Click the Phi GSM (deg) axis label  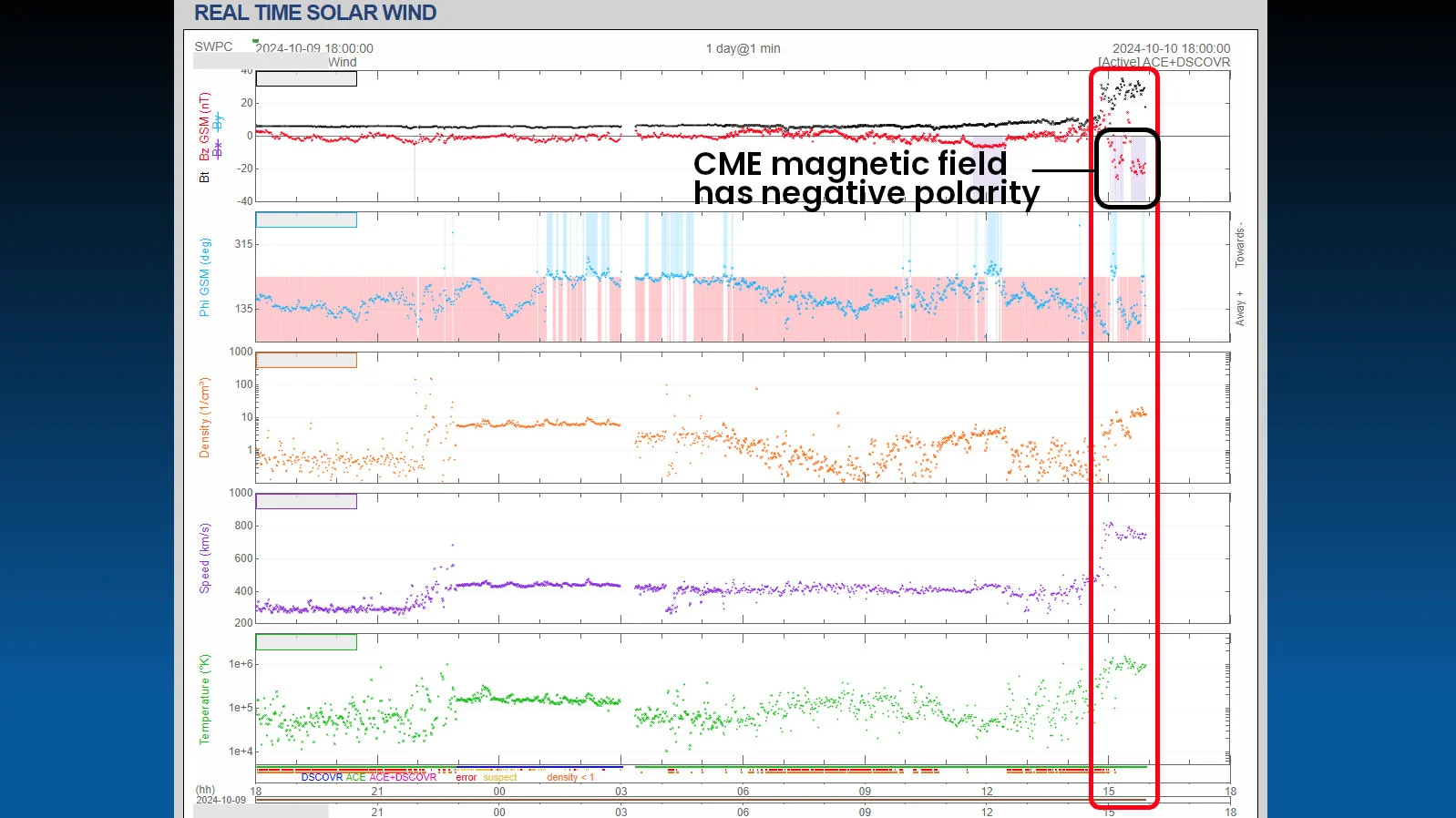[204, 278]
